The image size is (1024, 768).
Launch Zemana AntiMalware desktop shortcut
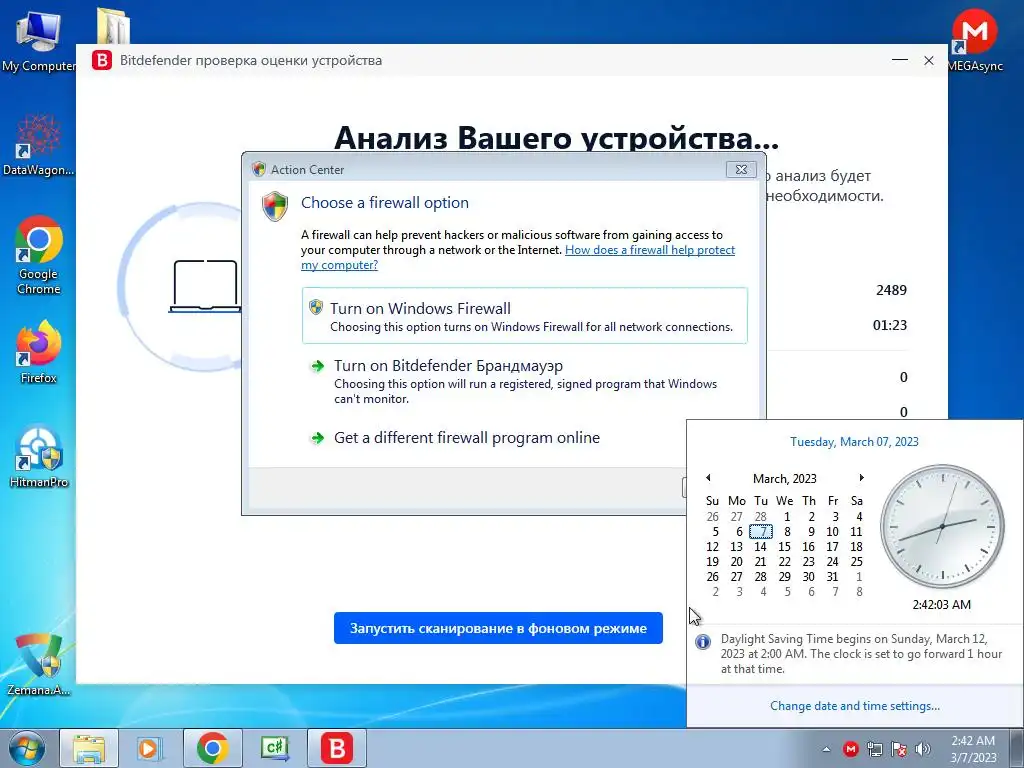[39, 664]
